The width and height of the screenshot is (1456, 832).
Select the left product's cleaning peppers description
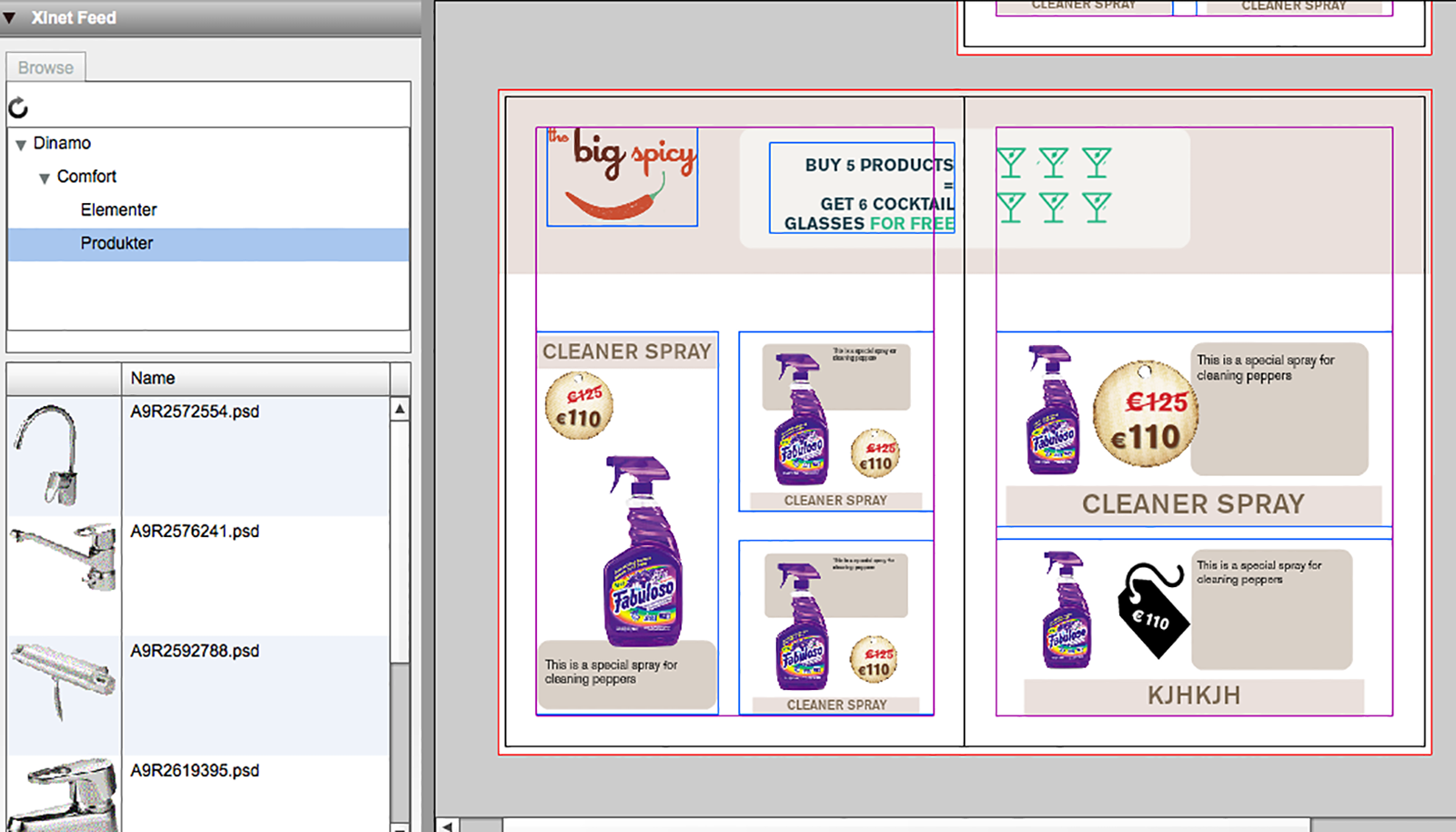[x=627, y=675]
